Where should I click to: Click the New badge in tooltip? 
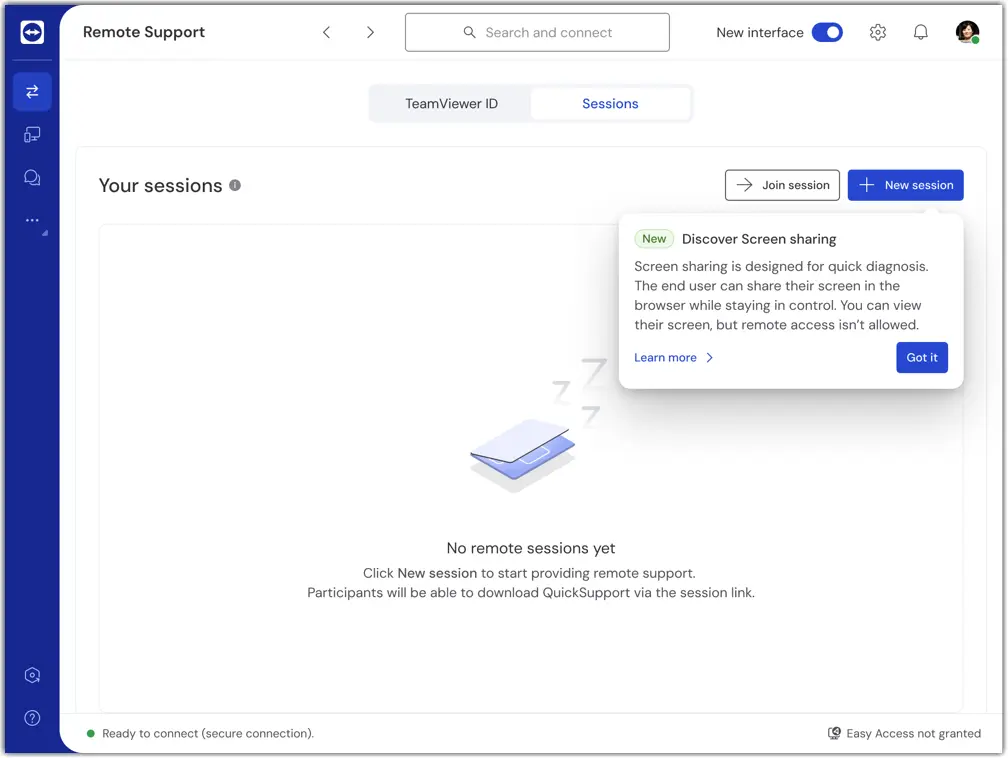point(654,239)
